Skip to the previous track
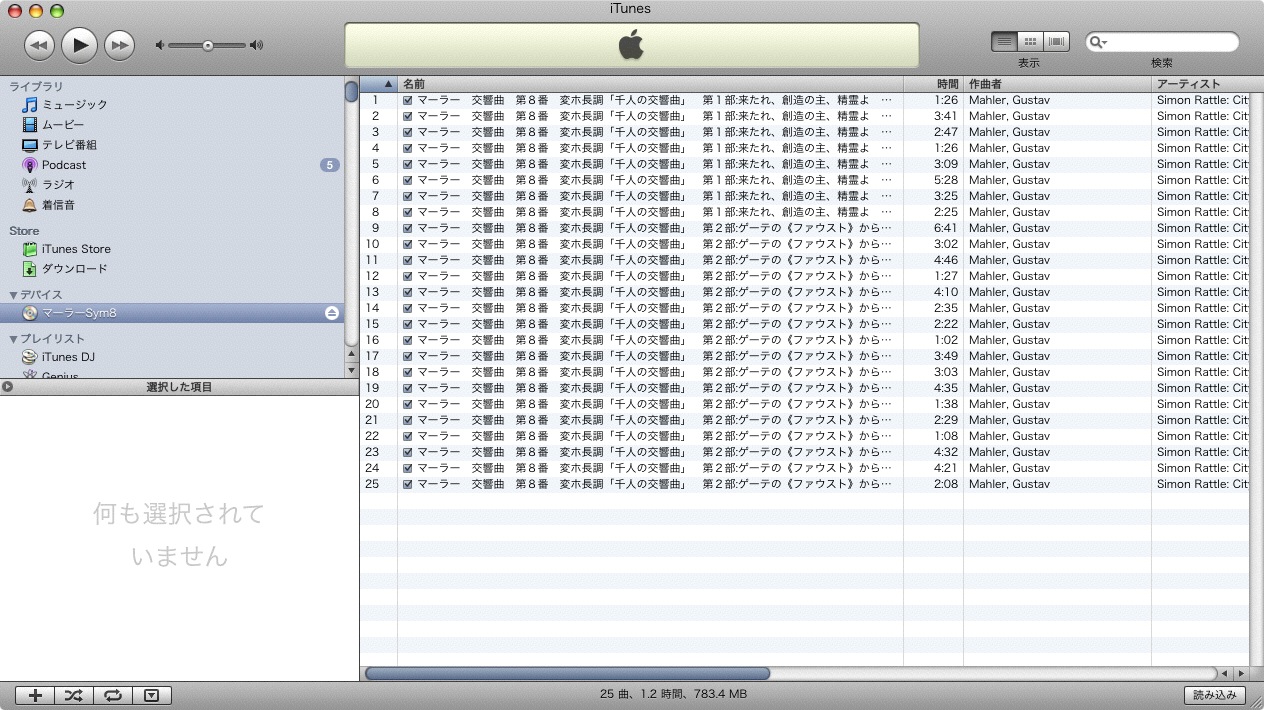Screen dimensions: 1264x710 coord(39,44)
